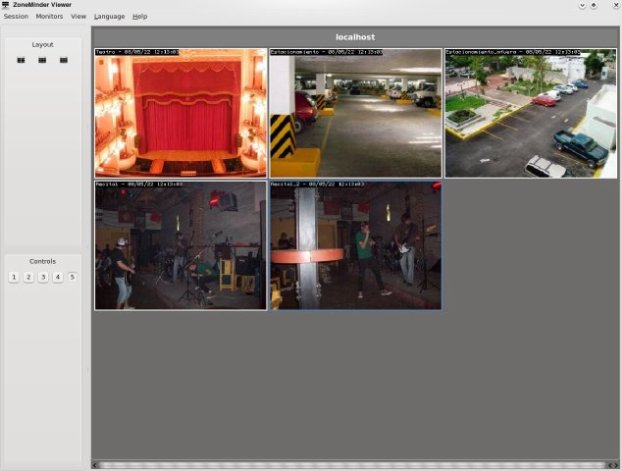
Task: Click control button 3
Action: point(43,277)
